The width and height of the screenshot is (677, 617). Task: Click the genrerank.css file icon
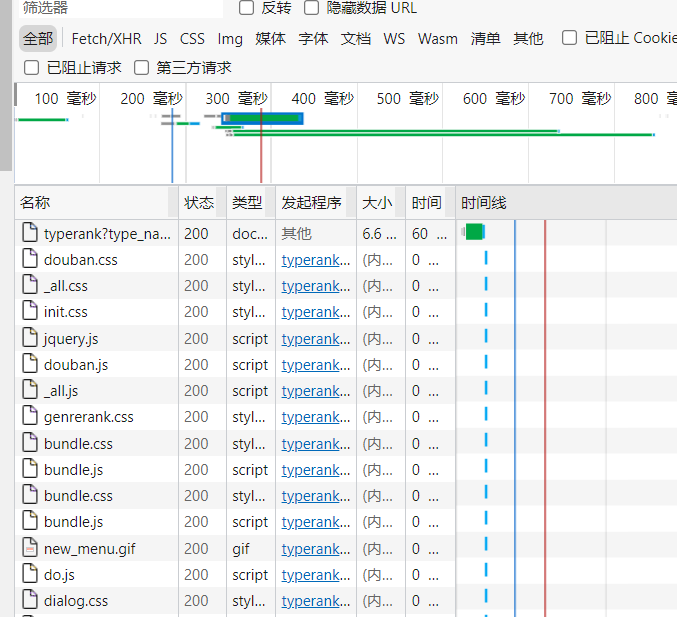point(30,415)
